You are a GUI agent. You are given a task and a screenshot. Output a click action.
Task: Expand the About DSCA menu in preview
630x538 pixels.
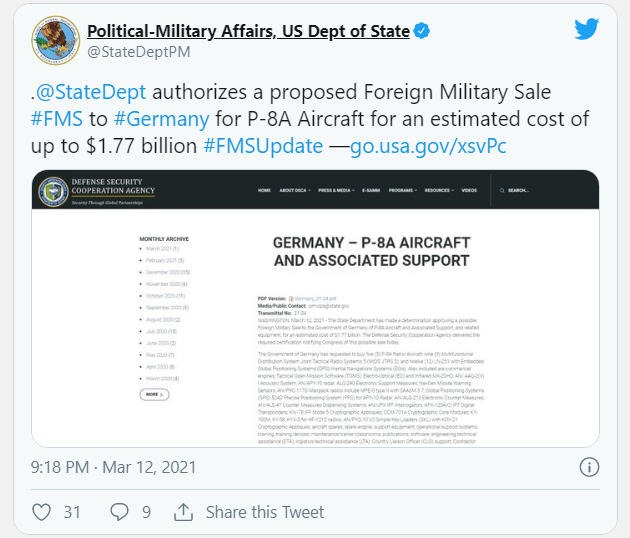pyautogui.click(x=295, y=190)
